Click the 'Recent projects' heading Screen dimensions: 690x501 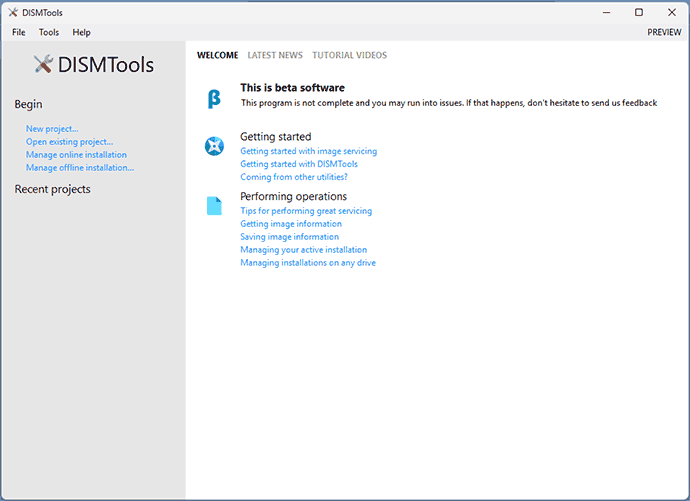click(x=52, y=189)
